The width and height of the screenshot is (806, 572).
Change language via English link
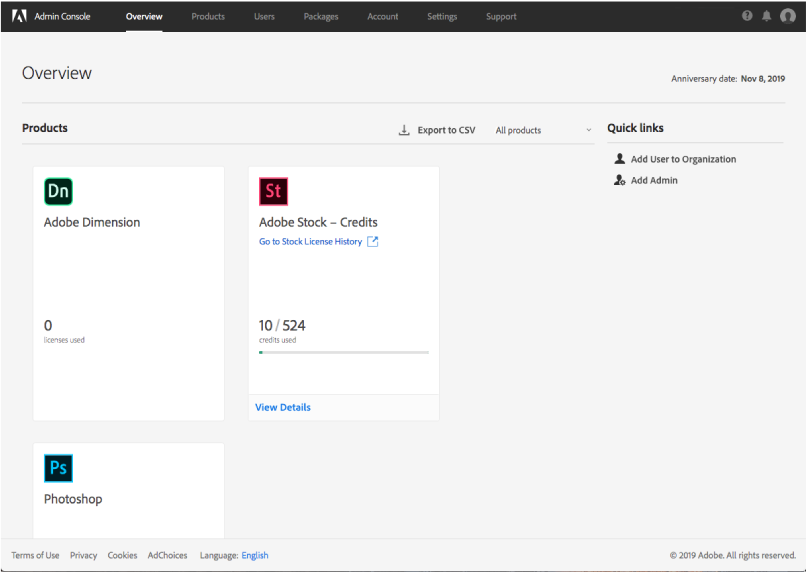[255, 555]
